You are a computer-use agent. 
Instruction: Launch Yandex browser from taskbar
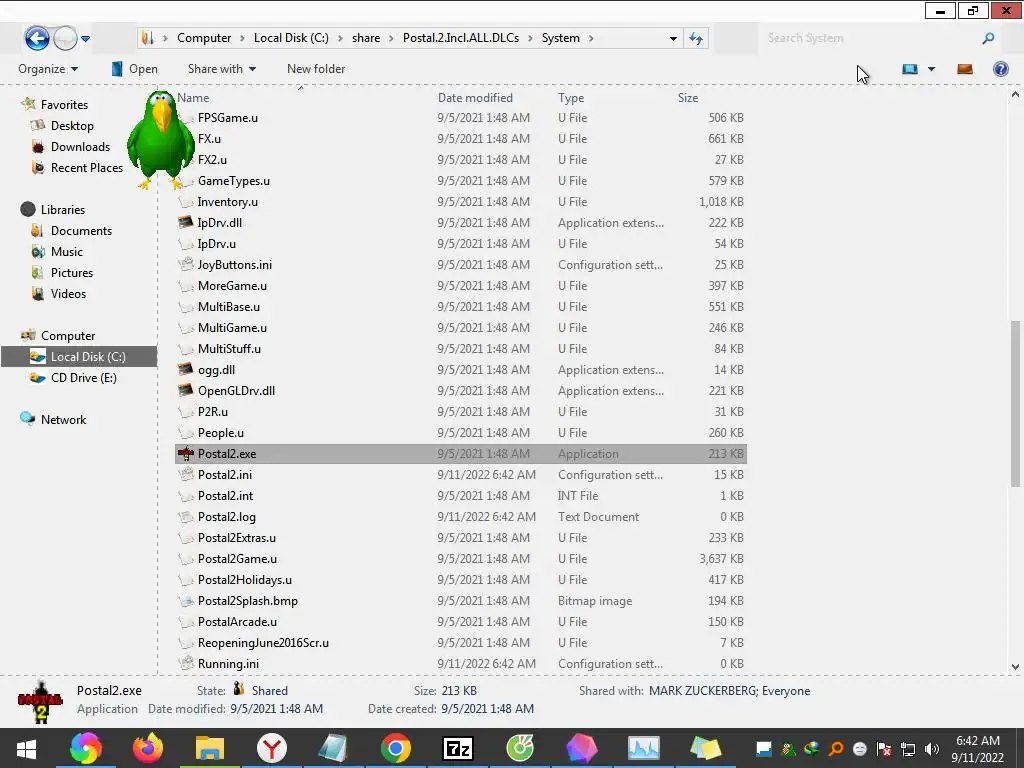[x=272, y=748]
